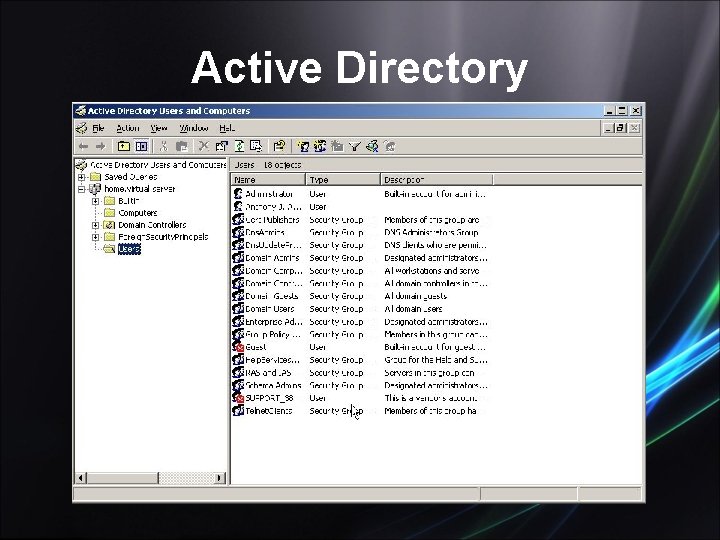The width and height of the screenshot is (720, 540).
Task: Collapse the home.virtual.server domain node
Action: (81, 189)
